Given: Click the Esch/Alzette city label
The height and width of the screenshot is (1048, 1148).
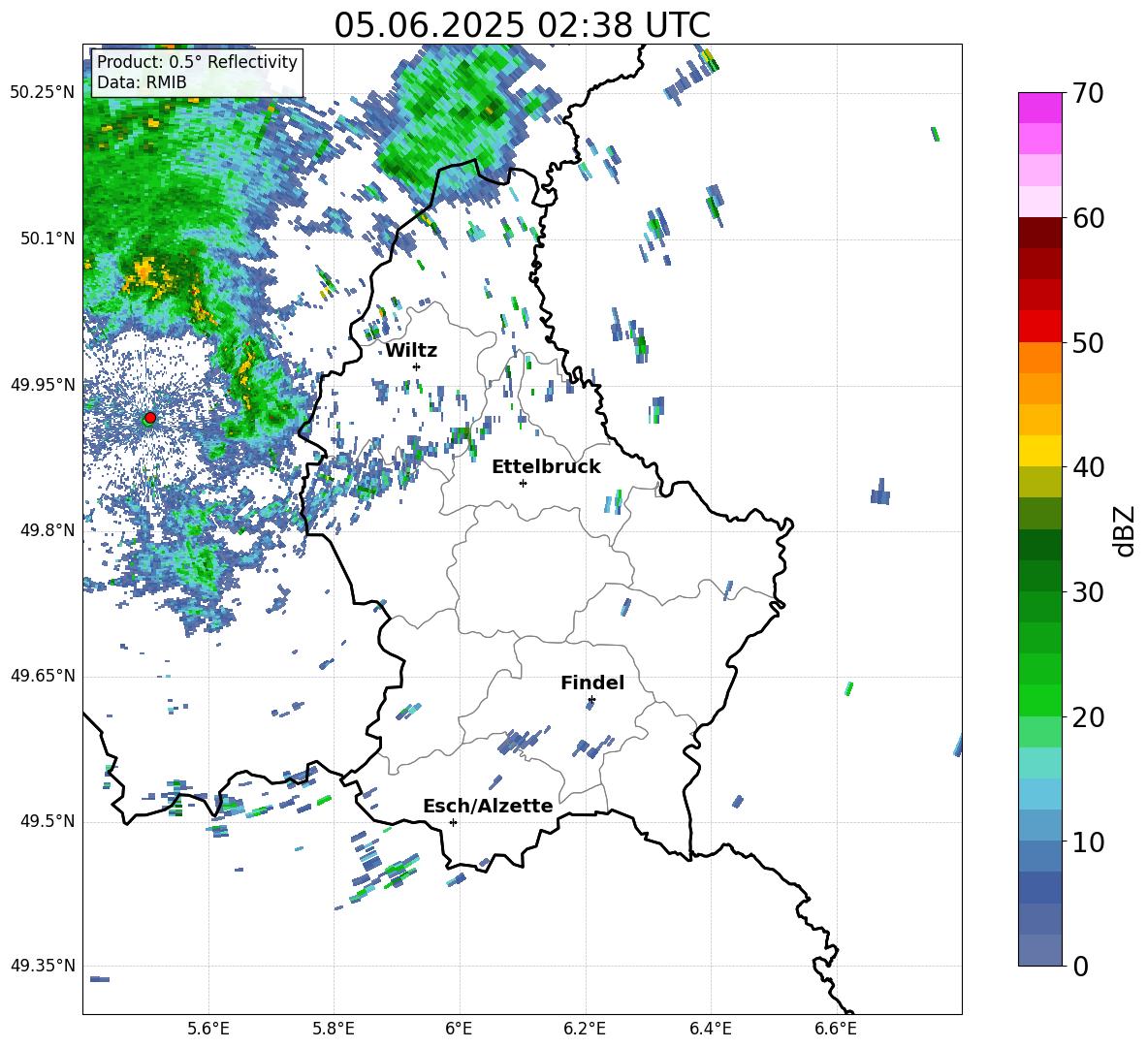Looking at the screenshot, I should click(488, 806).
